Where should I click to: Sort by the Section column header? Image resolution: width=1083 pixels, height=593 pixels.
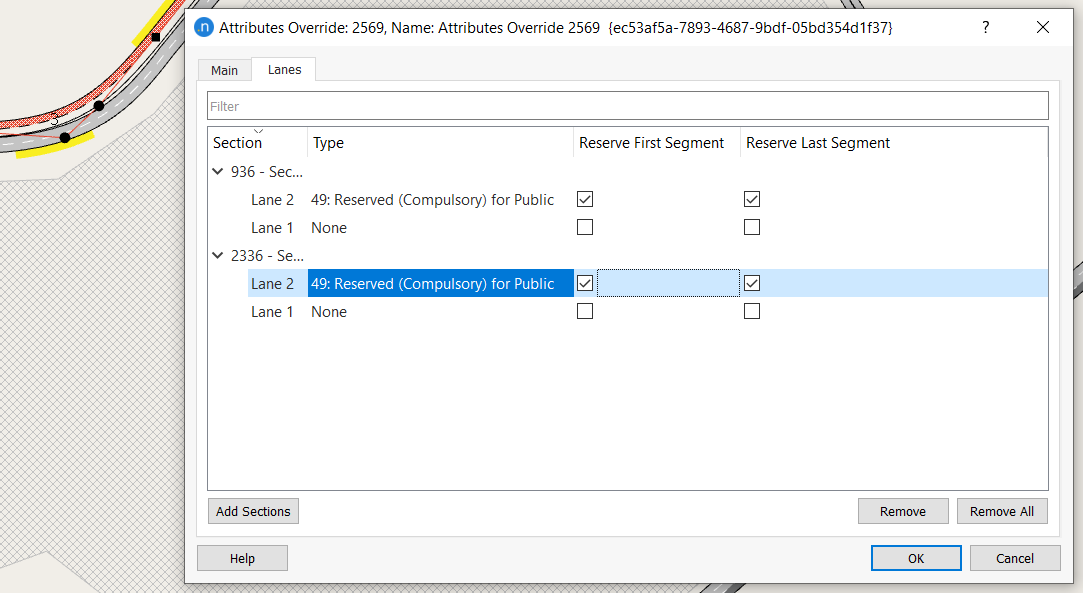coord(238,143)
